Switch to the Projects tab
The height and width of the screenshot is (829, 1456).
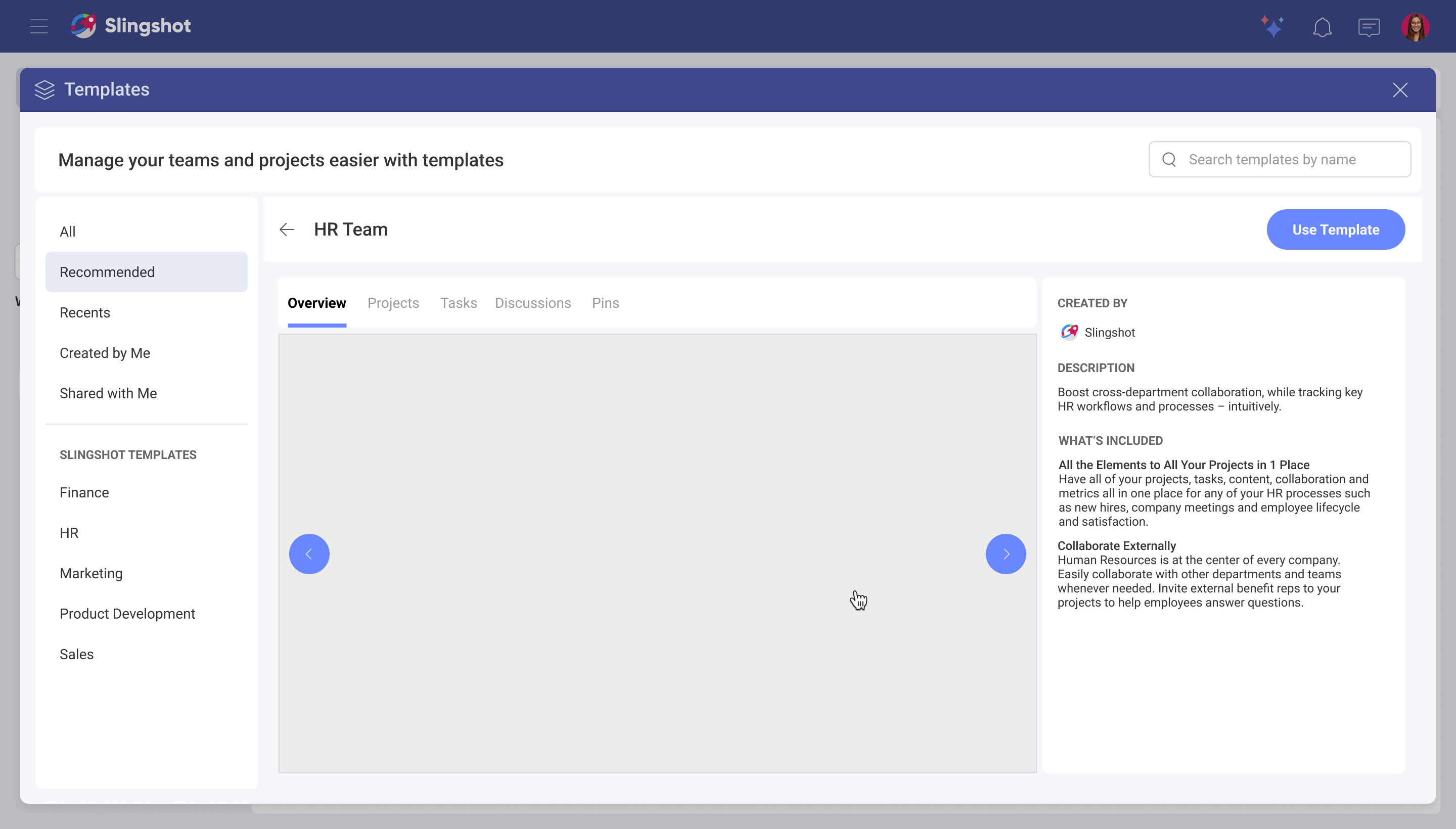(393, 303)
